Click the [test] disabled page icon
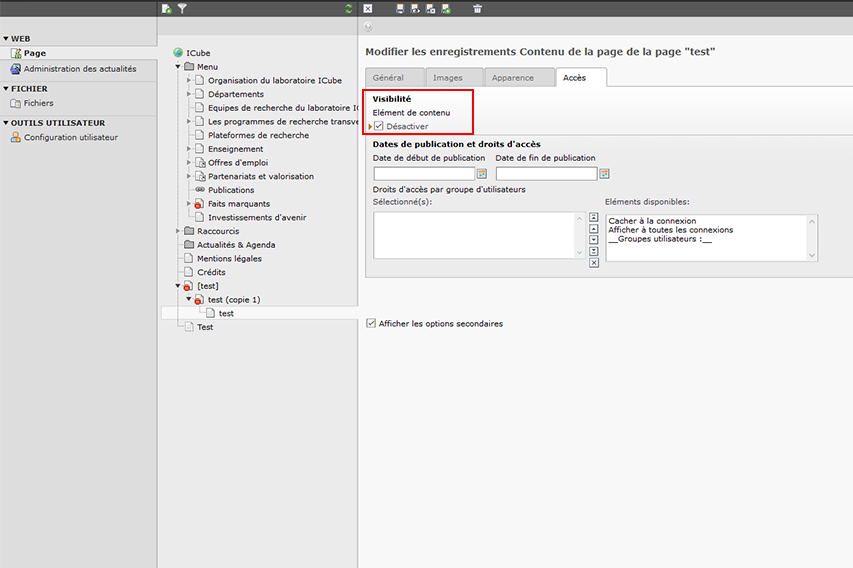 coord(188,286)
